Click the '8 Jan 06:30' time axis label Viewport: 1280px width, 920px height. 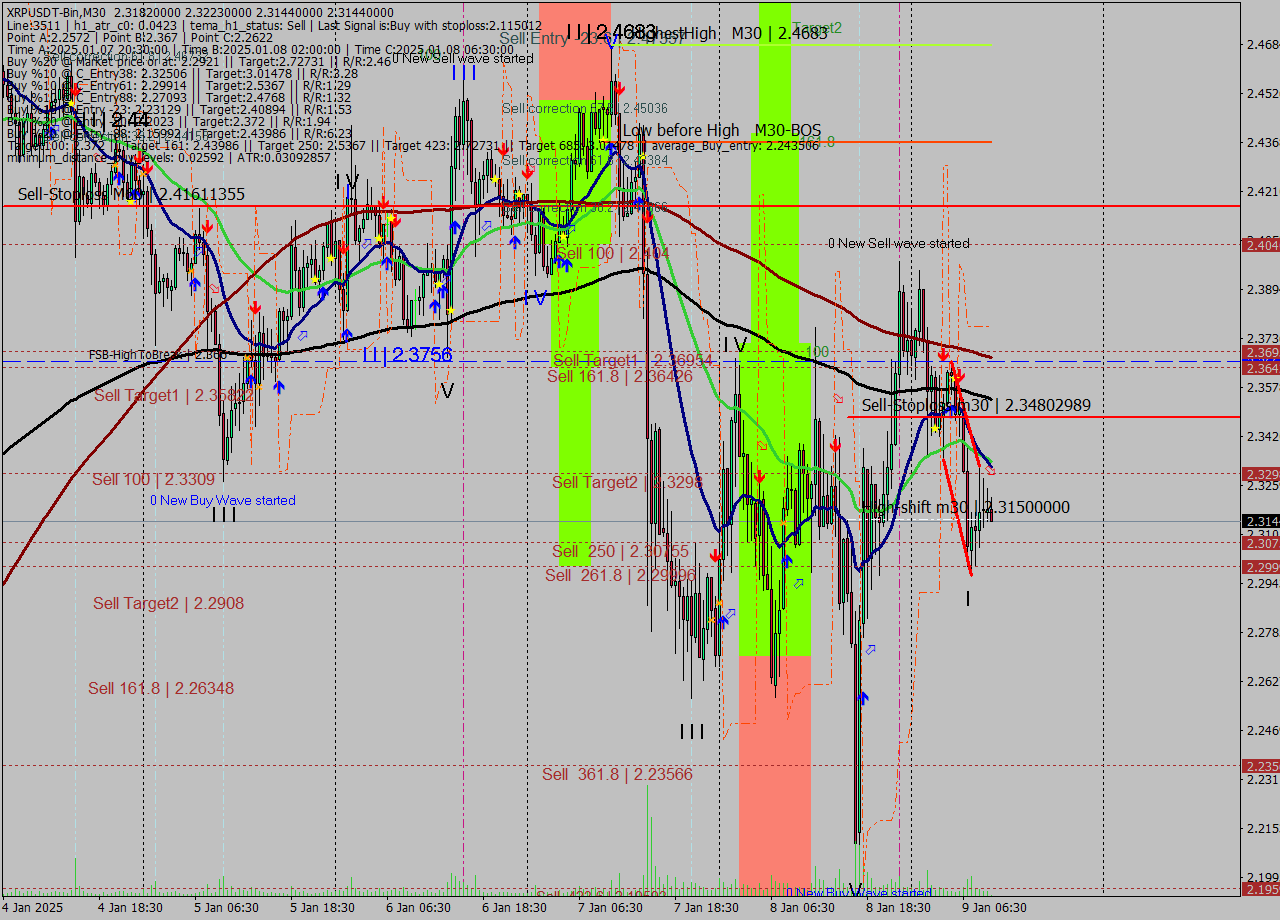click(802, 908)
